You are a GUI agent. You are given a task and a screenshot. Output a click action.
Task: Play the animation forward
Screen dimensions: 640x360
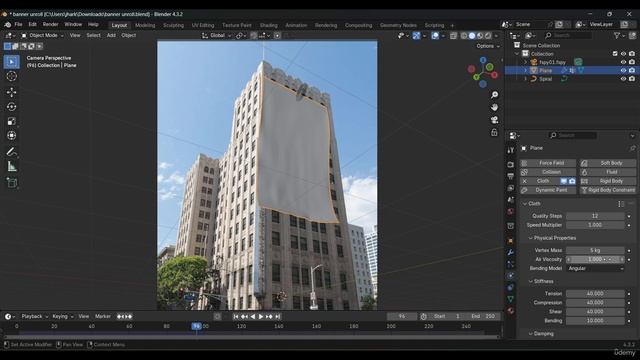[261, 316]
